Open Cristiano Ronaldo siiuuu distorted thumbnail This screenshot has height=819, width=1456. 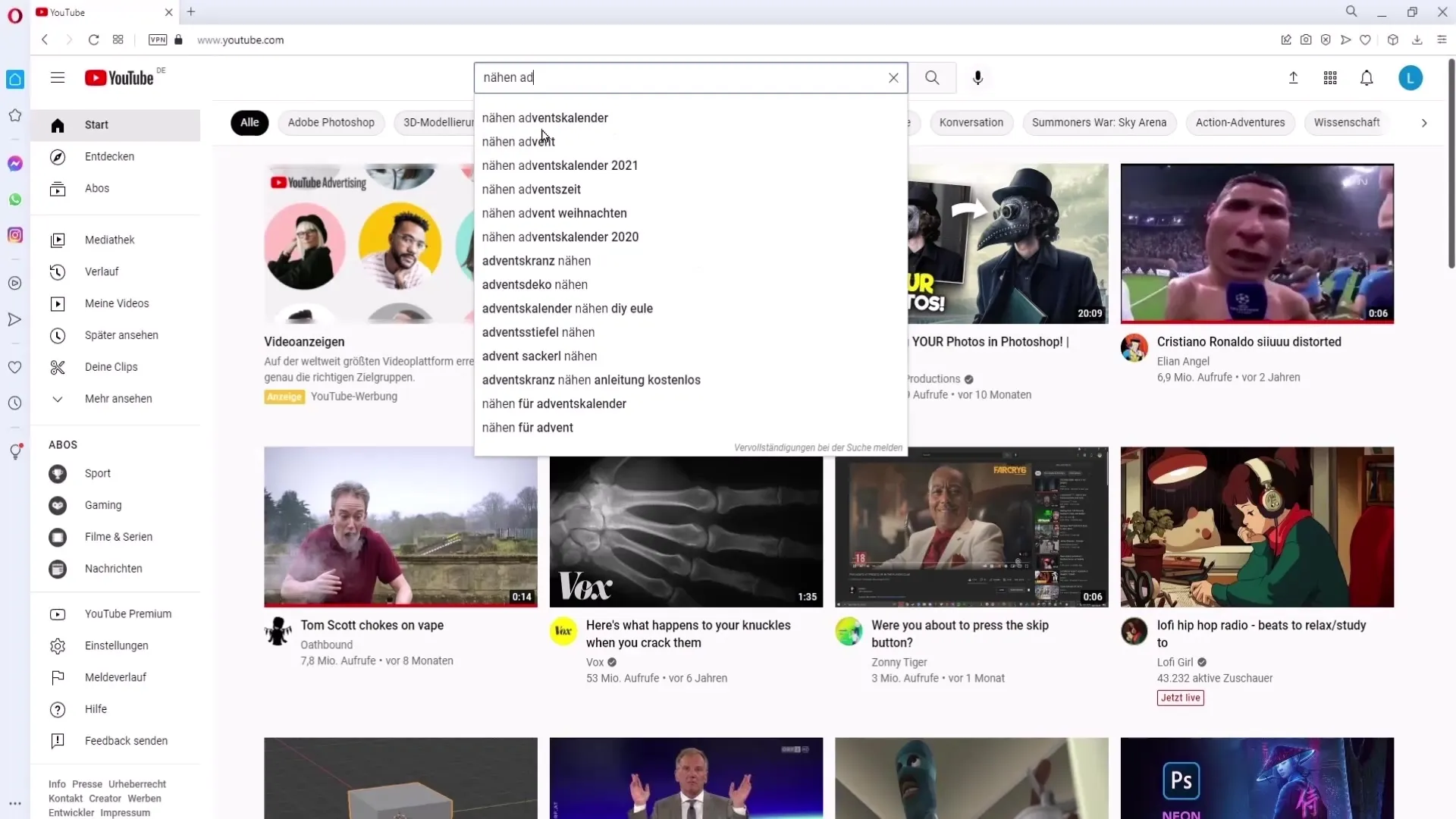pyautogui.click(x=1257, y=244)
